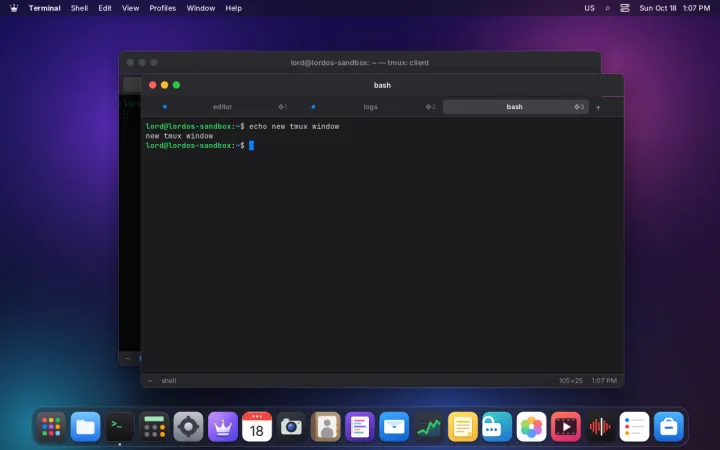The height and width of the screenshot is (450, 720).
Task: Launch the Camera app from dock
Action: [291, 427]
